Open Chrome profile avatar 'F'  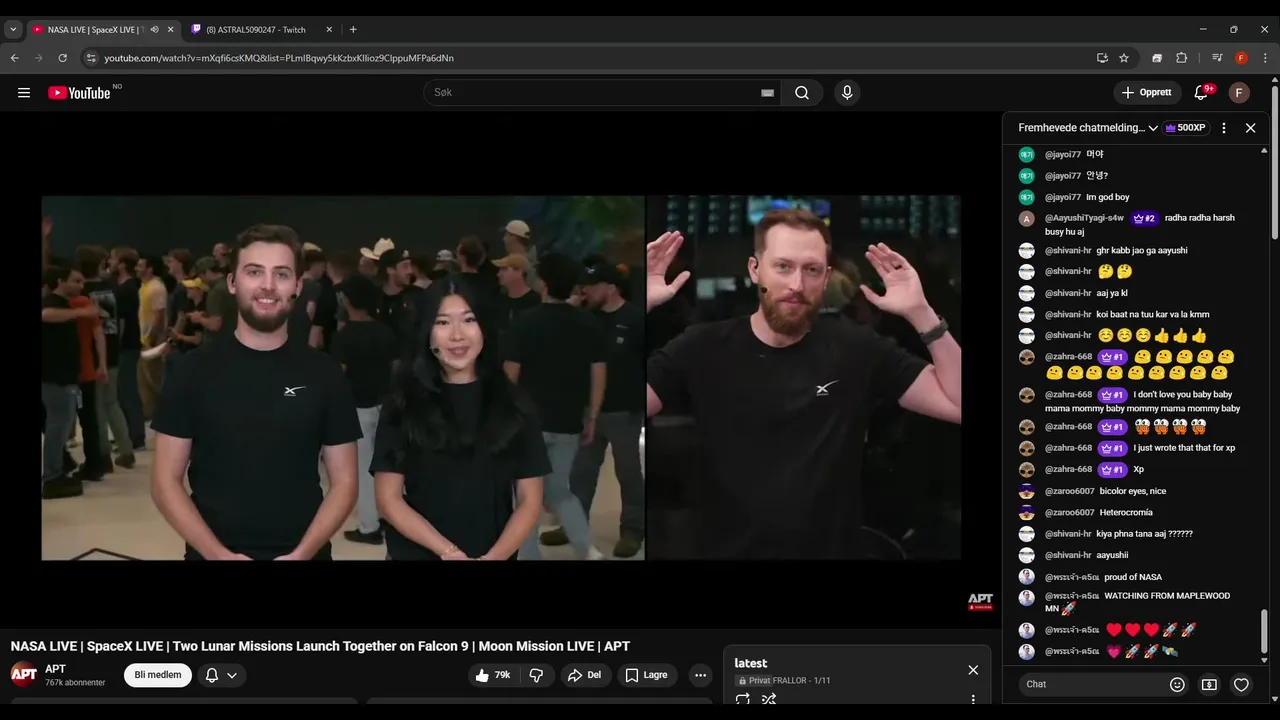coord(1241,58)
